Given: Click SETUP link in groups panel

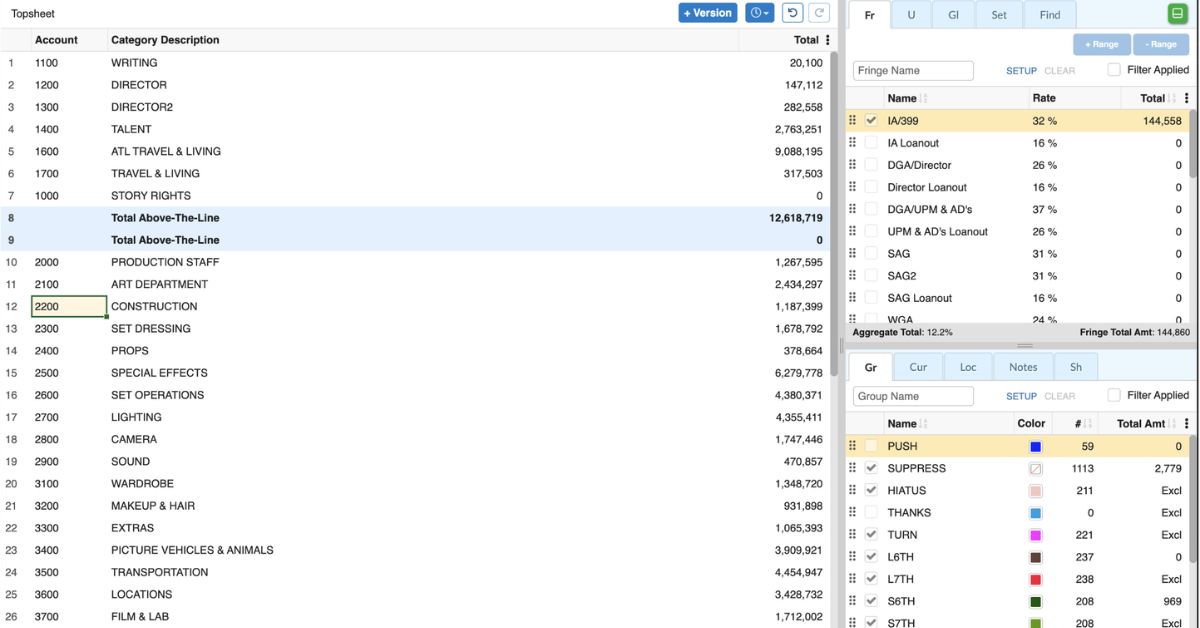Looking at the screenshot, I should click(x=1021, y=396).
